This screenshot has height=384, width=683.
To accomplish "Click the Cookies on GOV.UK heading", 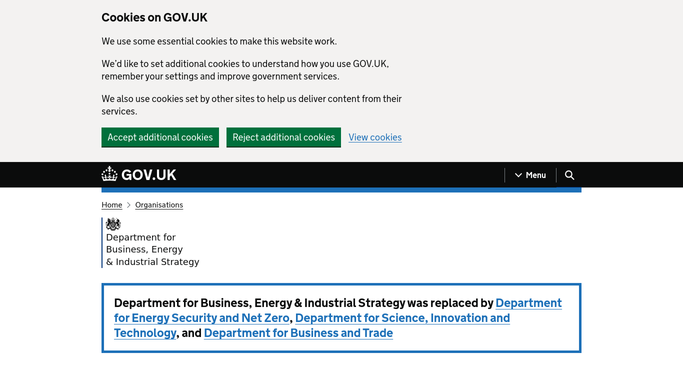I will [x=154, y=17].
